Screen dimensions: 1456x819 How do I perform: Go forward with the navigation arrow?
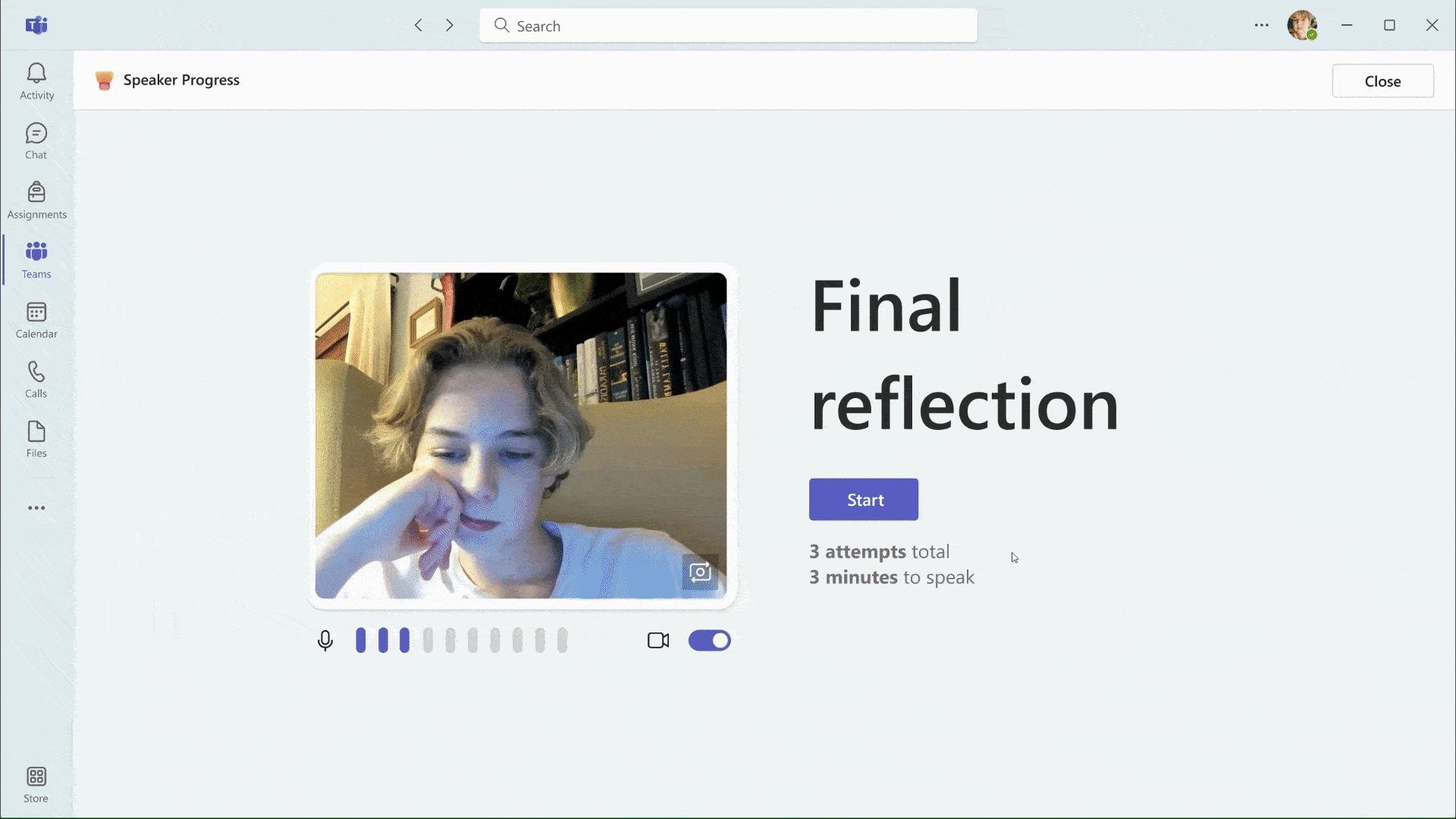(x=450, y=25)
